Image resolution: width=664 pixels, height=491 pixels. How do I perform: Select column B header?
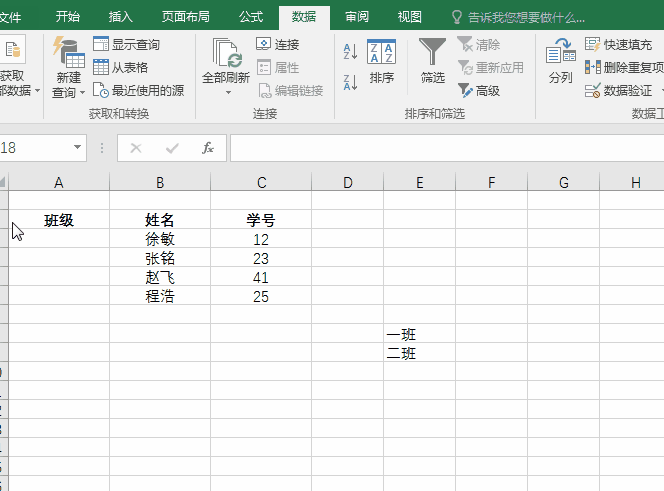coord(160,183)
